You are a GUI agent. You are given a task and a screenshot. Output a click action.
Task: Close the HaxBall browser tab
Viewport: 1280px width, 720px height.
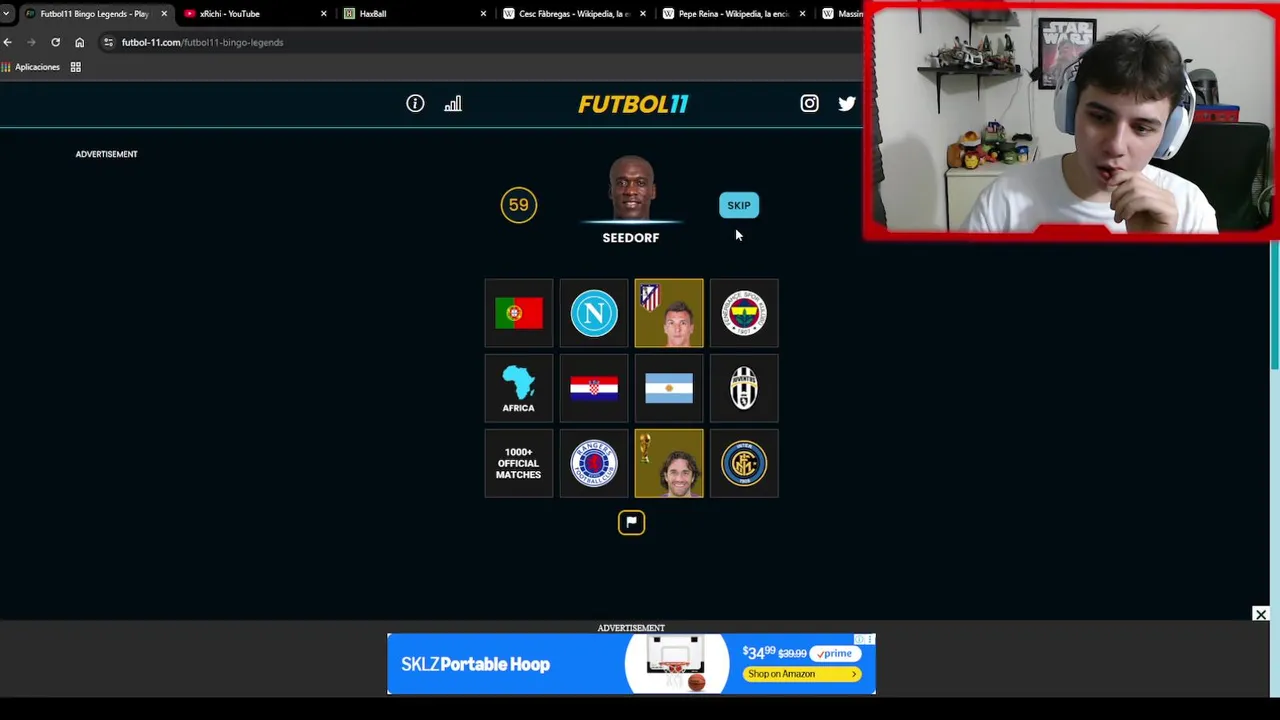(483, 14)
